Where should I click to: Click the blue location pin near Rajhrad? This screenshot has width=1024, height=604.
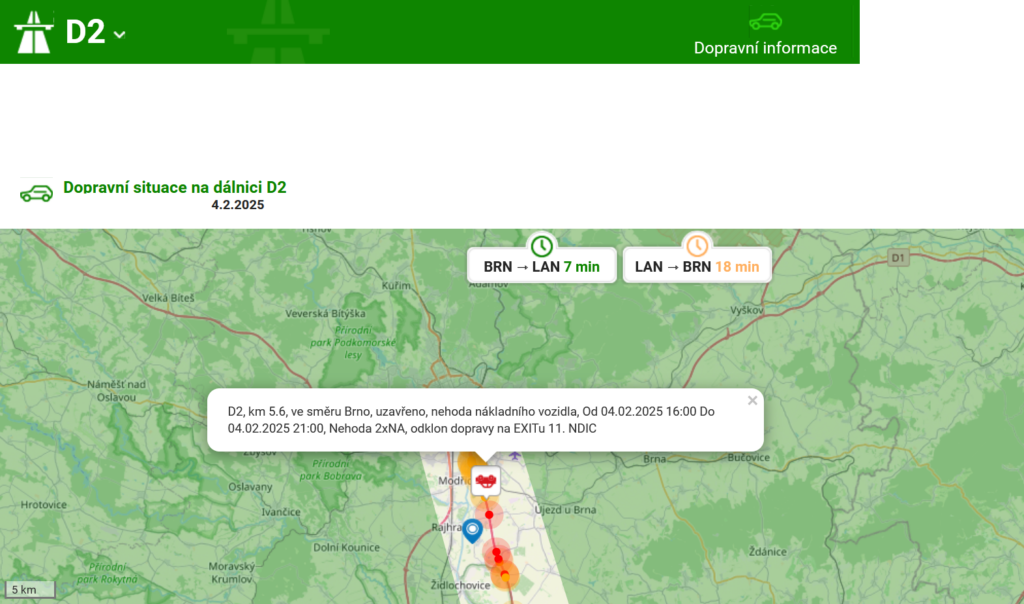473,530
